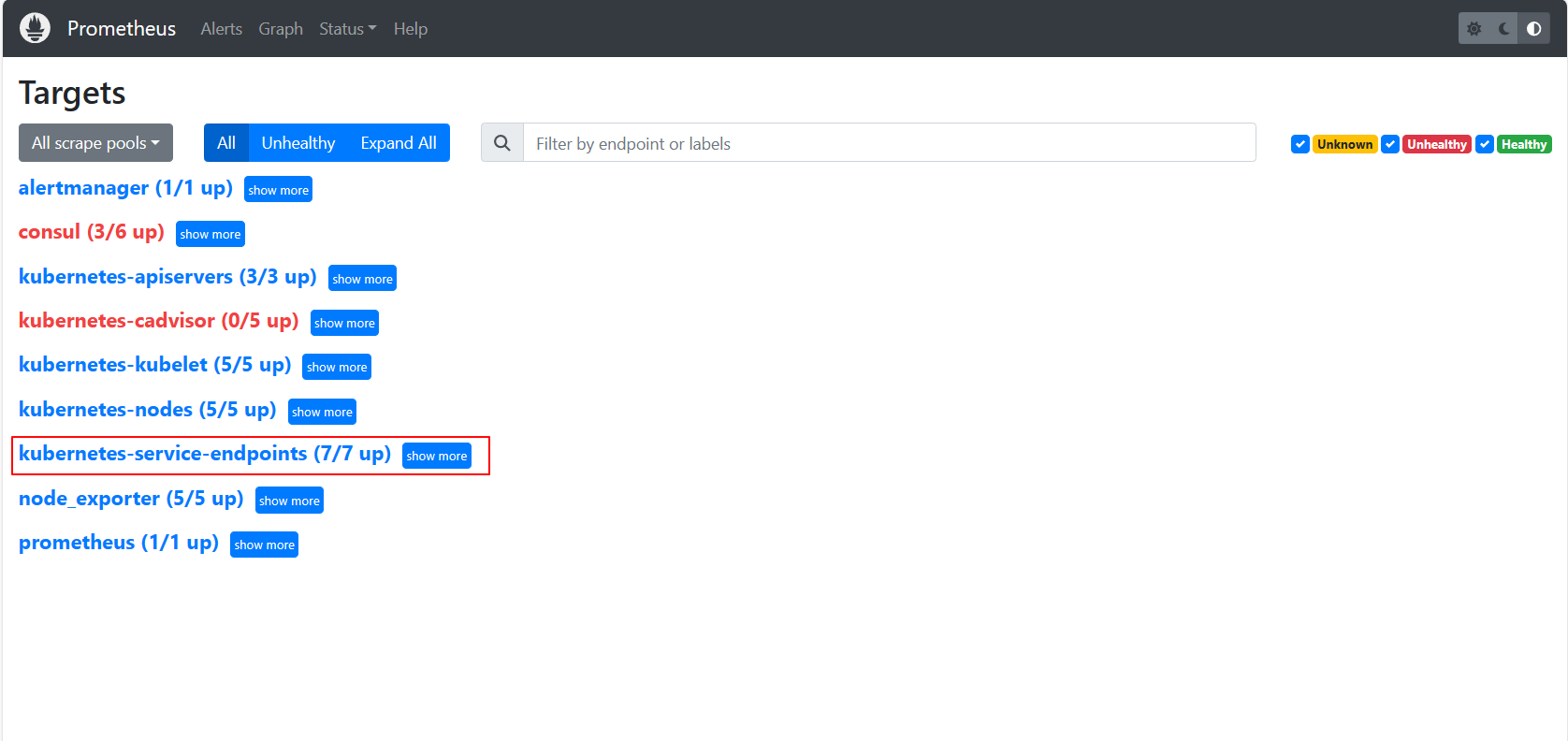Toggle the Unknown state checkbox
The image size is (1568, 741).
1300,144
